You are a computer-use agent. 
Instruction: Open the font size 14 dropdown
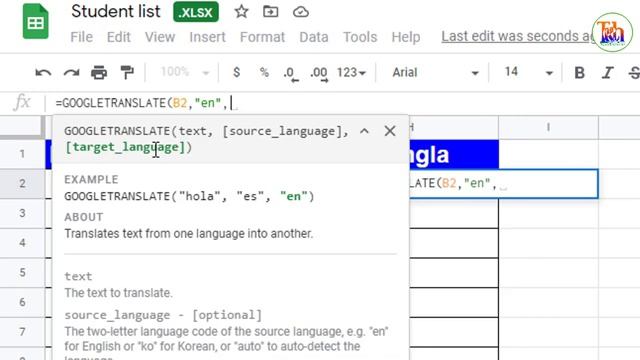pyautogui.click(x=528, y=73)
